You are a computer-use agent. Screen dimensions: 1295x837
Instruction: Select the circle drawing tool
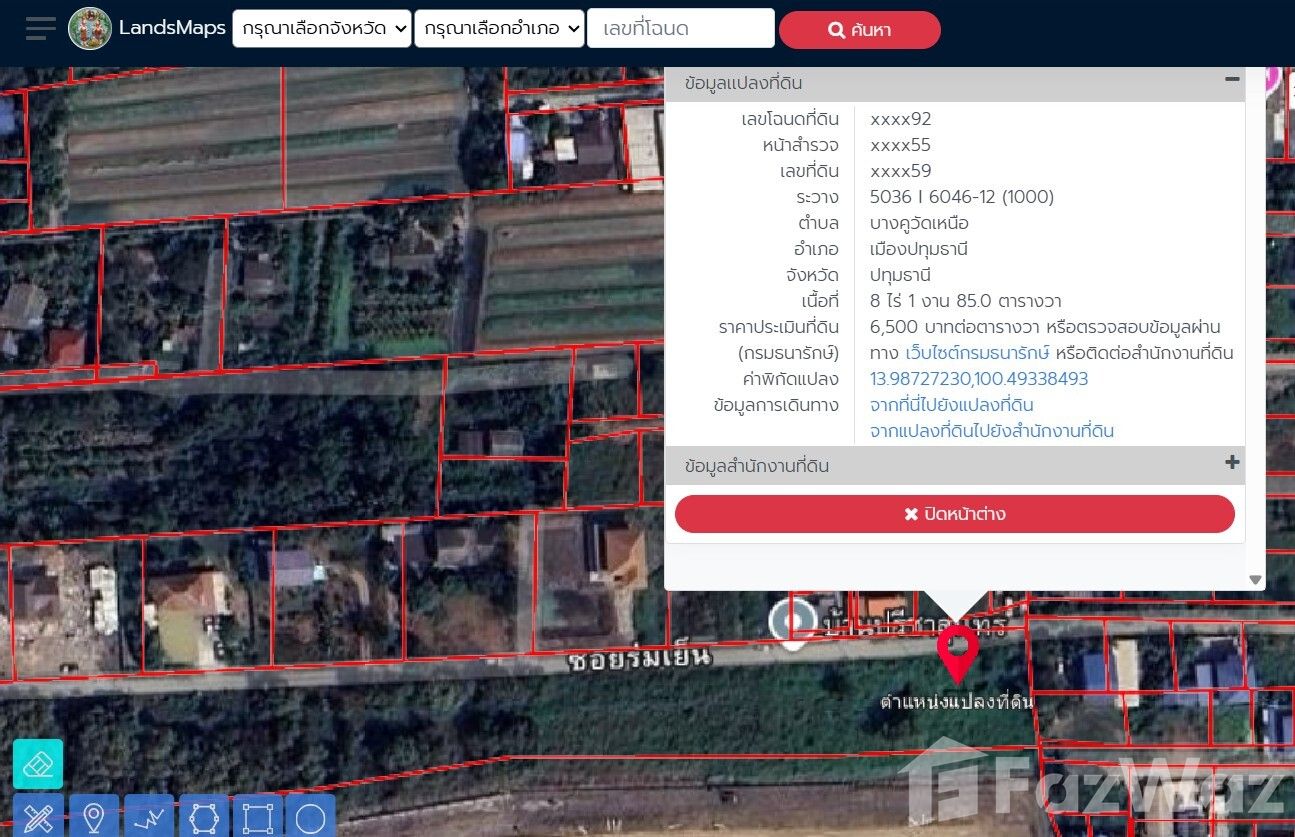pos(310,817)
